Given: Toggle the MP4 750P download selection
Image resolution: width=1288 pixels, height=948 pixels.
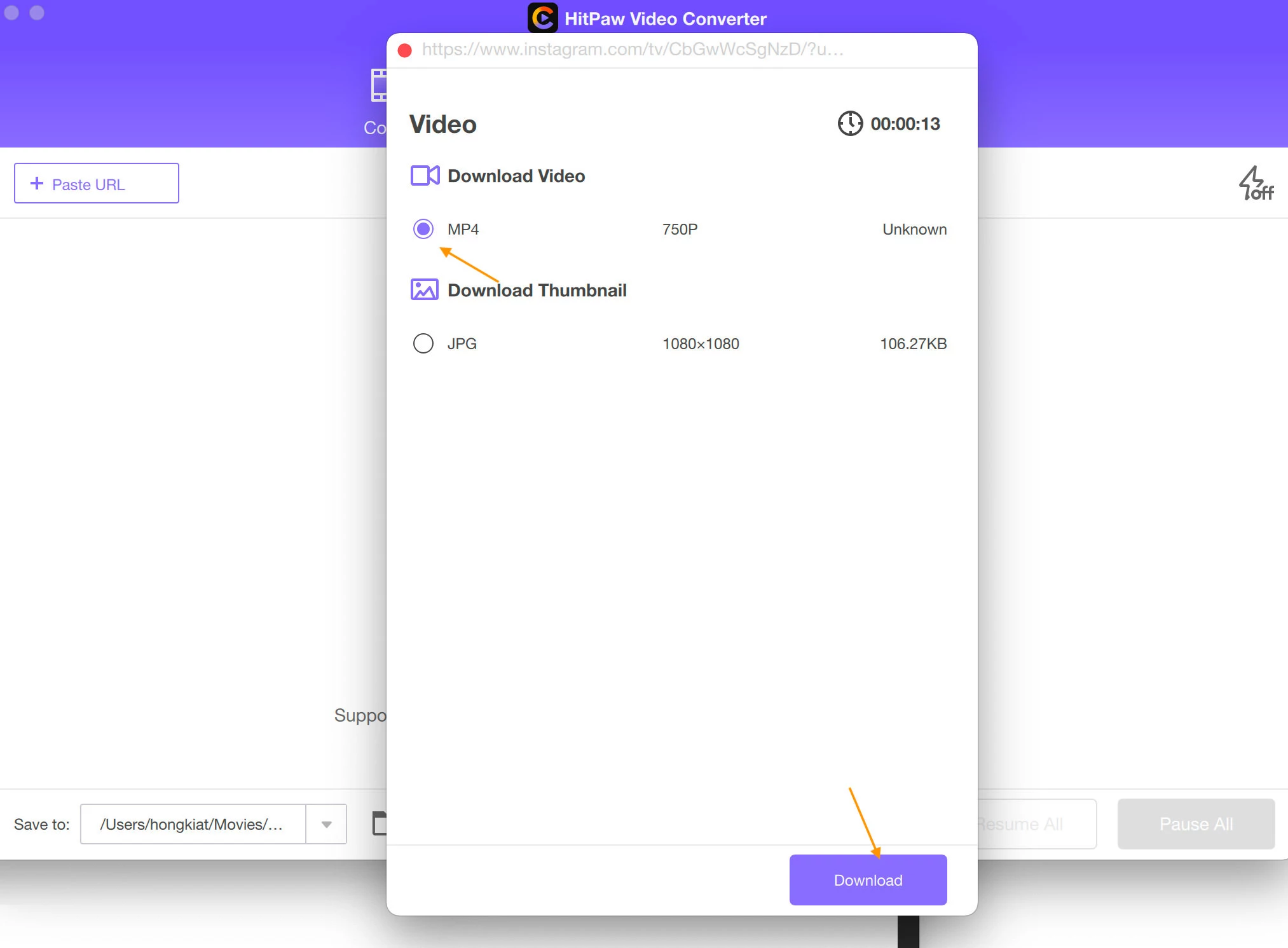Looking at the screenshot, I should 424,229.
